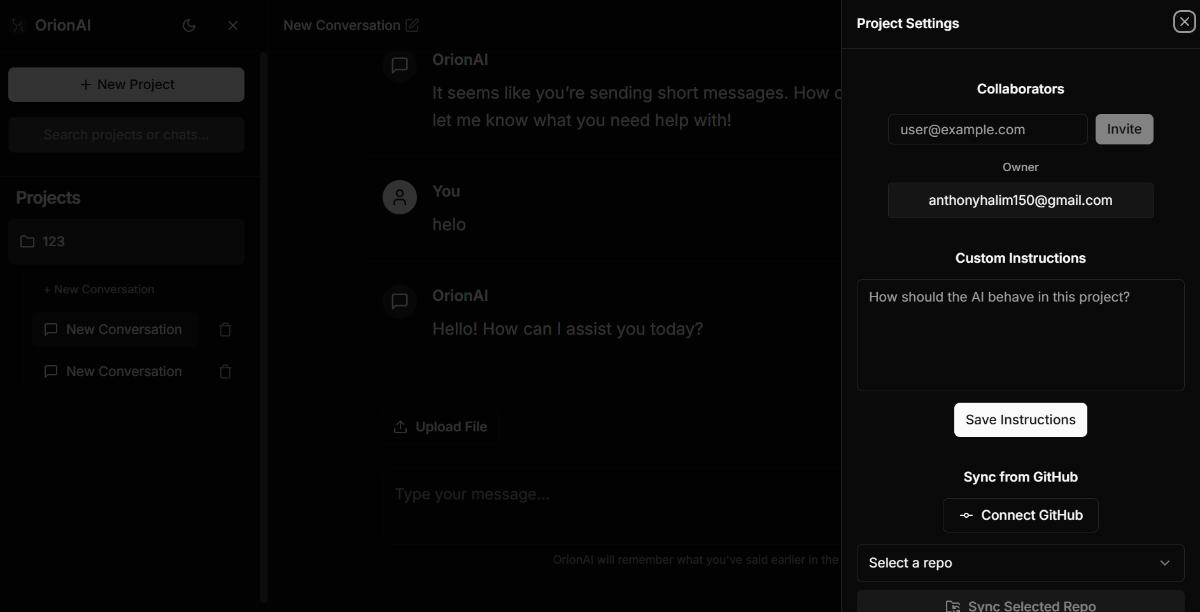Click Save Instructions button
Viewport: 1200px width, 612px height.
[x=1020, y=420]
